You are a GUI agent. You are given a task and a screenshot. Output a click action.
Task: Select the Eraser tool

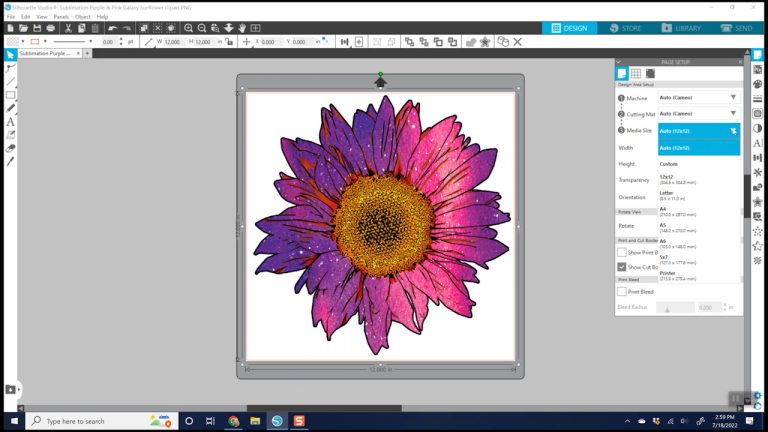click(10, 148)
